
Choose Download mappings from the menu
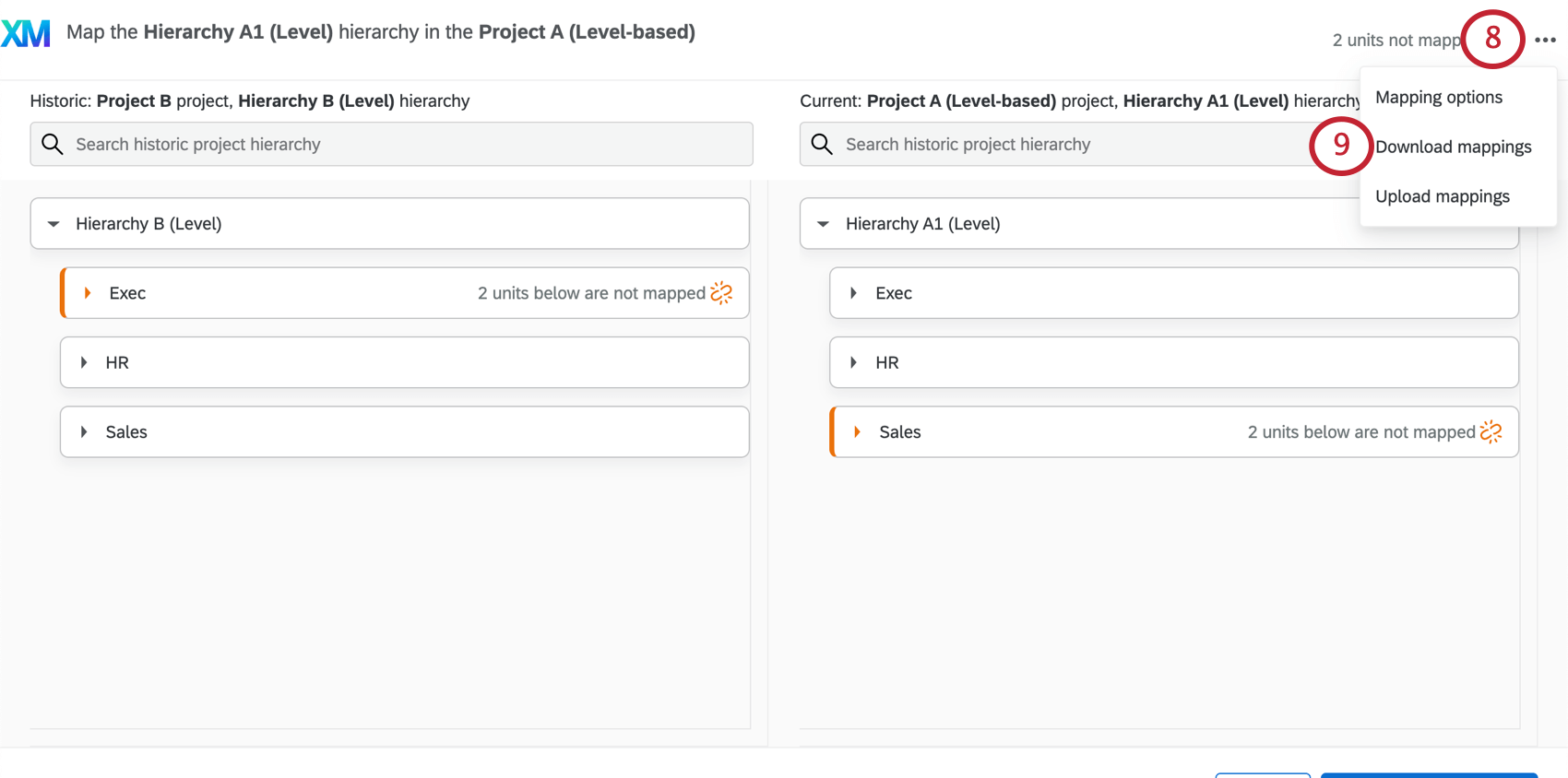pos(1454,146)
